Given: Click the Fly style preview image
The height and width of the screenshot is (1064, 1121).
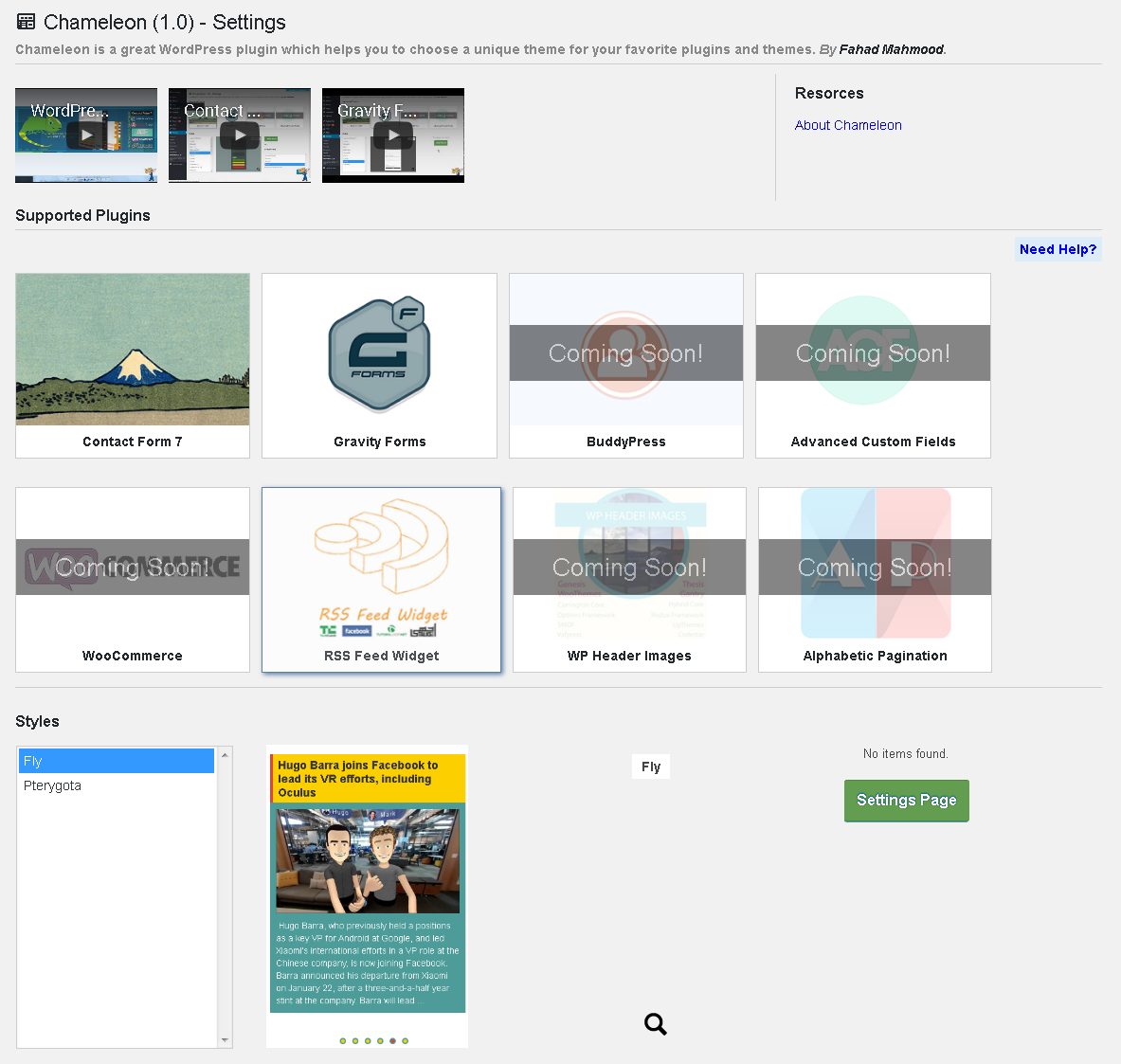Looking at the screenshot, I should coord(368,896).
